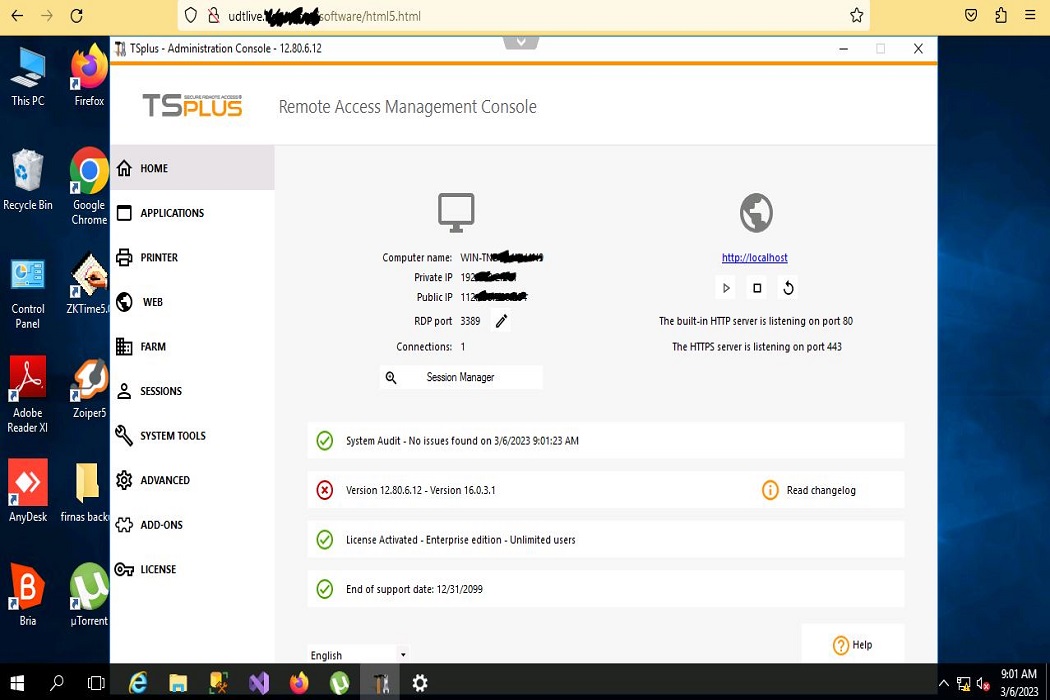Open the Help button
The width and height of the screenshot is (1050, 700).
coord(853,645)
